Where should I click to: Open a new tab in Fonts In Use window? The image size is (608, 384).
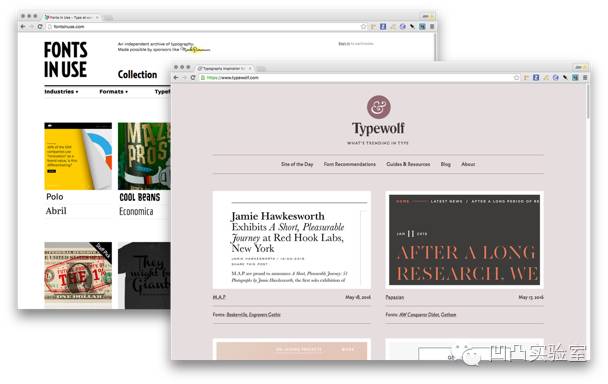pyautogui.click(x=108, y=17)
